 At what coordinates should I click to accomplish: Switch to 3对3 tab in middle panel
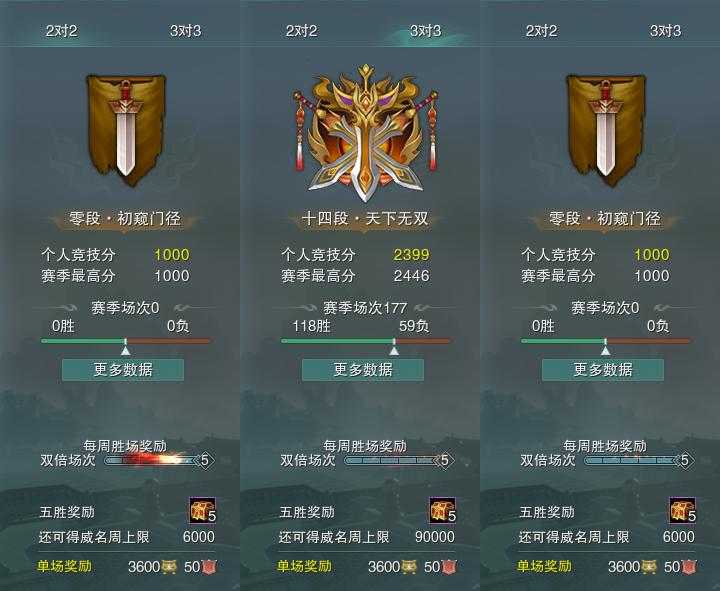pyautogui.click(x=425, y=31)
